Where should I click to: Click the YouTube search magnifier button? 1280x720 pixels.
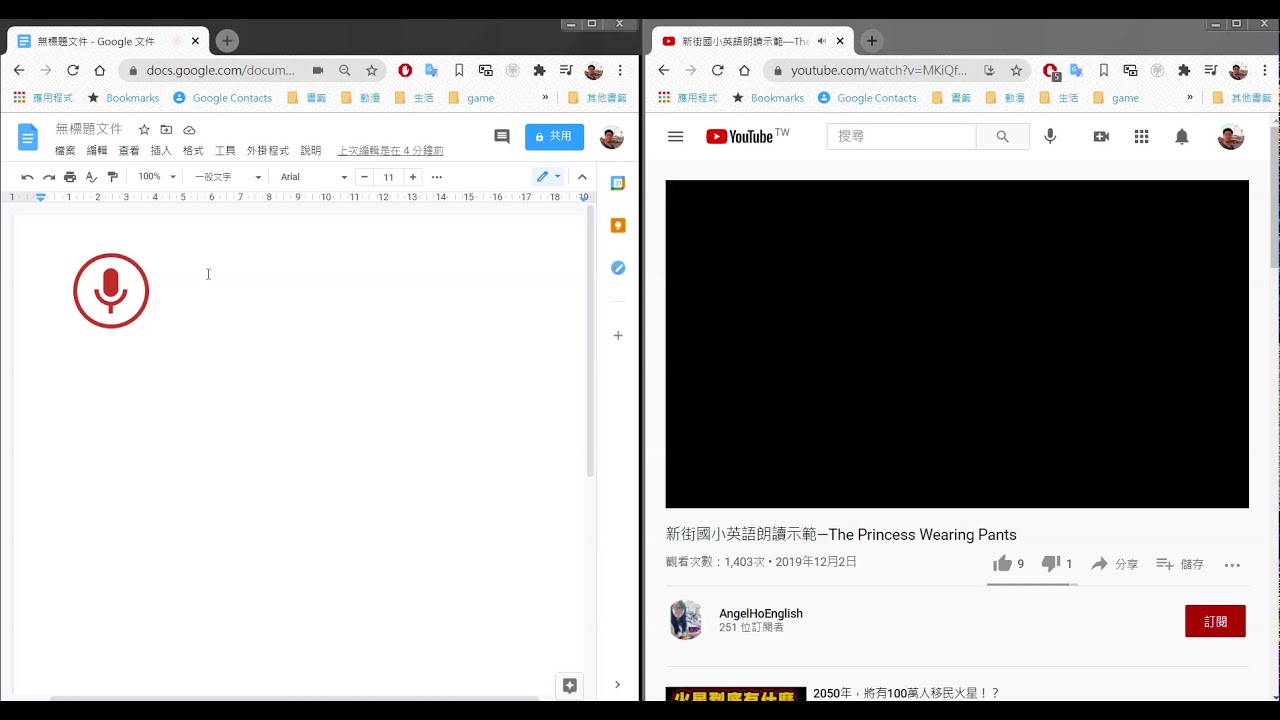[x=1003, y=137]
